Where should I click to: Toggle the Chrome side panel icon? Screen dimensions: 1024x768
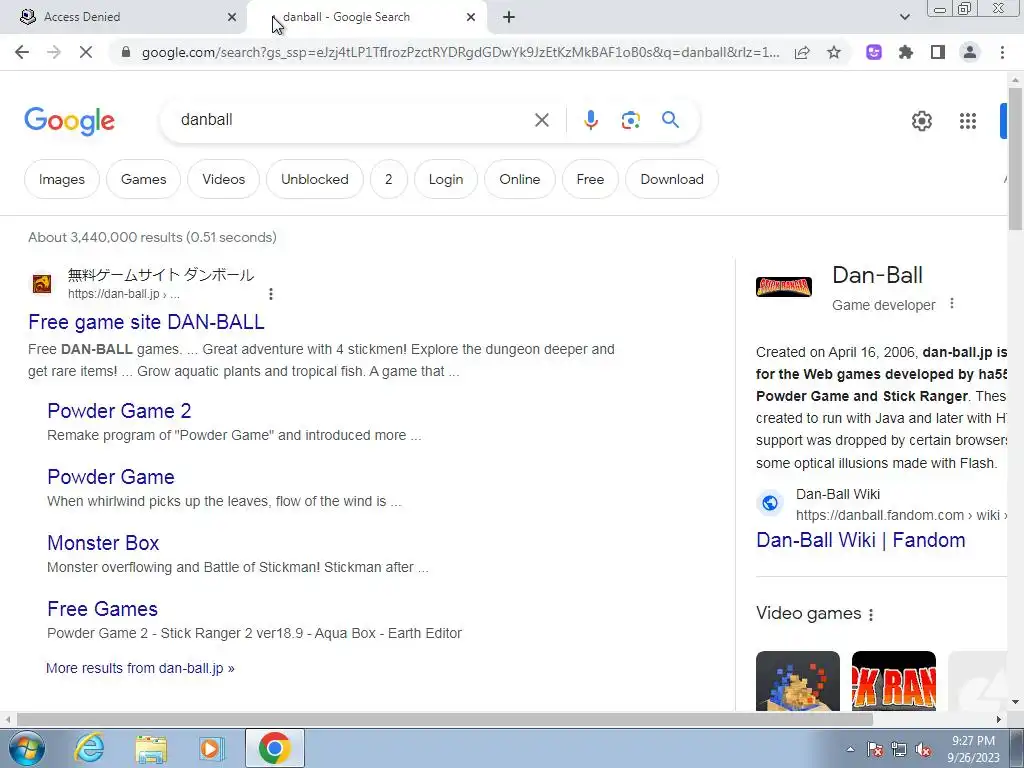[x=938, y=52]
